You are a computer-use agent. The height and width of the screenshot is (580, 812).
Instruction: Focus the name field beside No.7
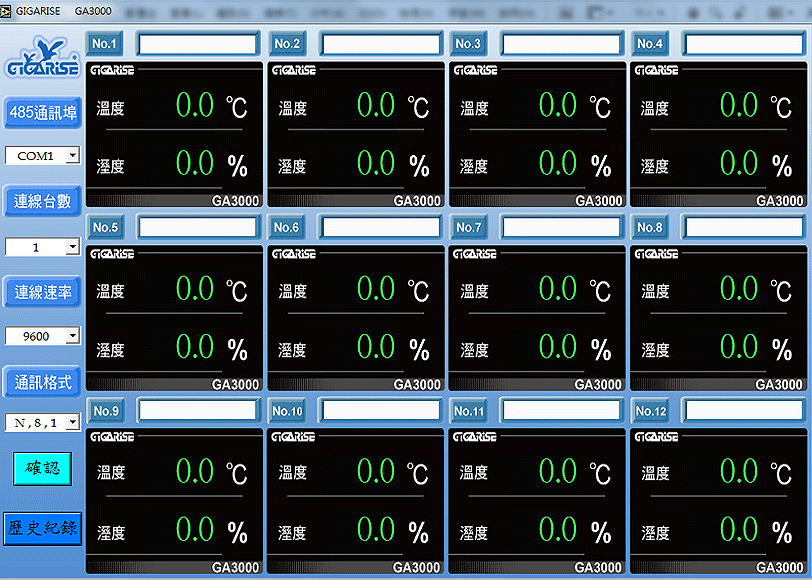[561, 227]
